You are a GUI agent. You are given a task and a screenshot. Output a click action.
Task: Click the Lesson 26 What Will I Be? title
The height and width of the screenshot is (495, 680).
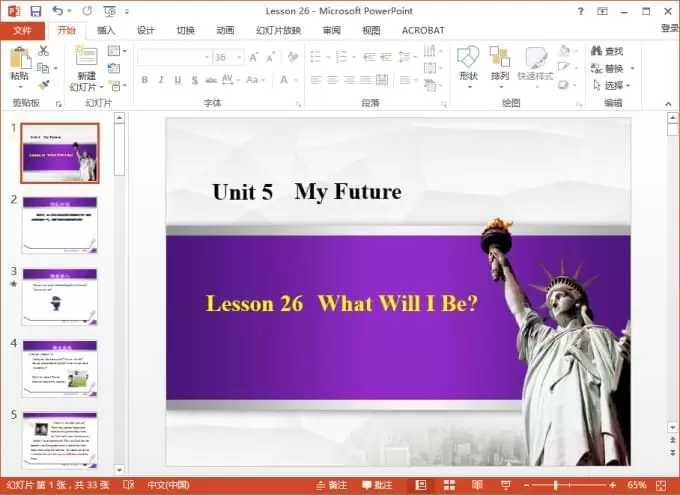tap(341, 303)
